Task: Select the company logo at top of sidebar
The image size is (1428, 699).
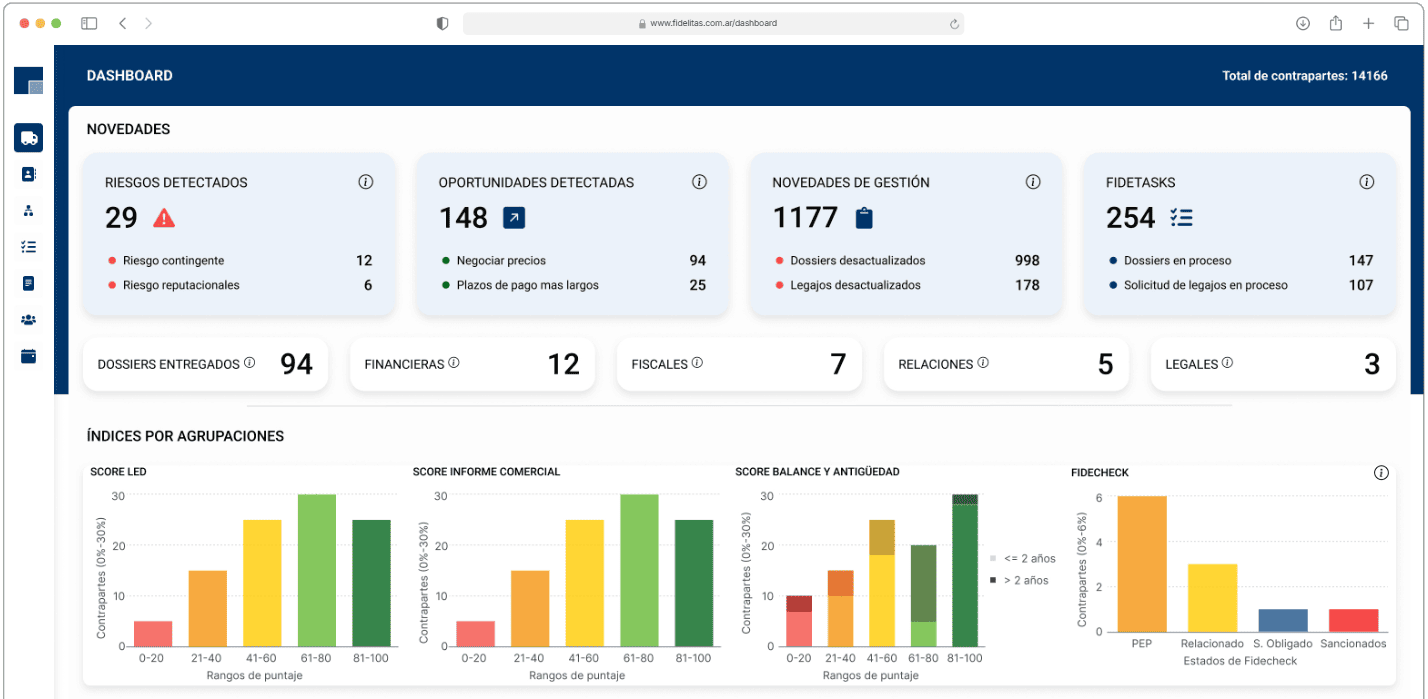Action: (28, 80)
